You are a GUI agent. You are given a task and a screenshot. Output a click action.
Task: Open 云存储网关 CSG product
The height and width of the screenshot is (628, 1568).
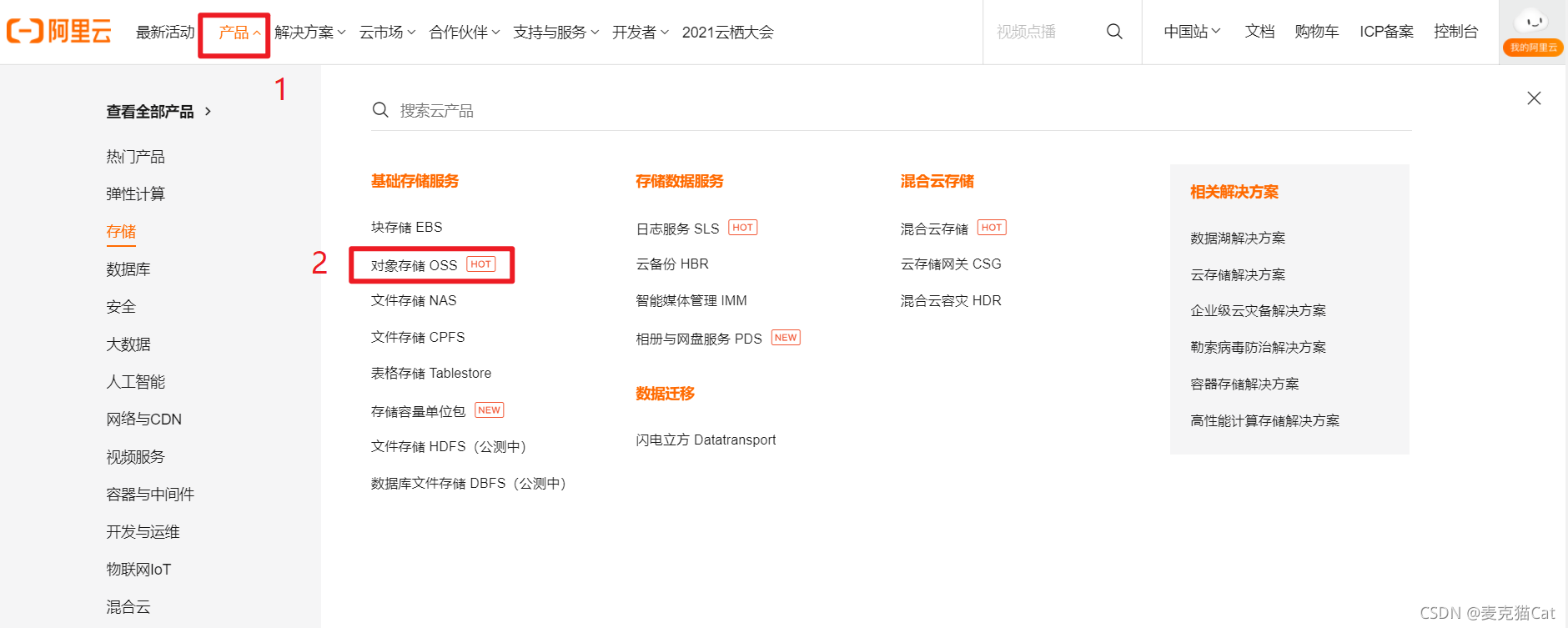click(x=951, y=264)
